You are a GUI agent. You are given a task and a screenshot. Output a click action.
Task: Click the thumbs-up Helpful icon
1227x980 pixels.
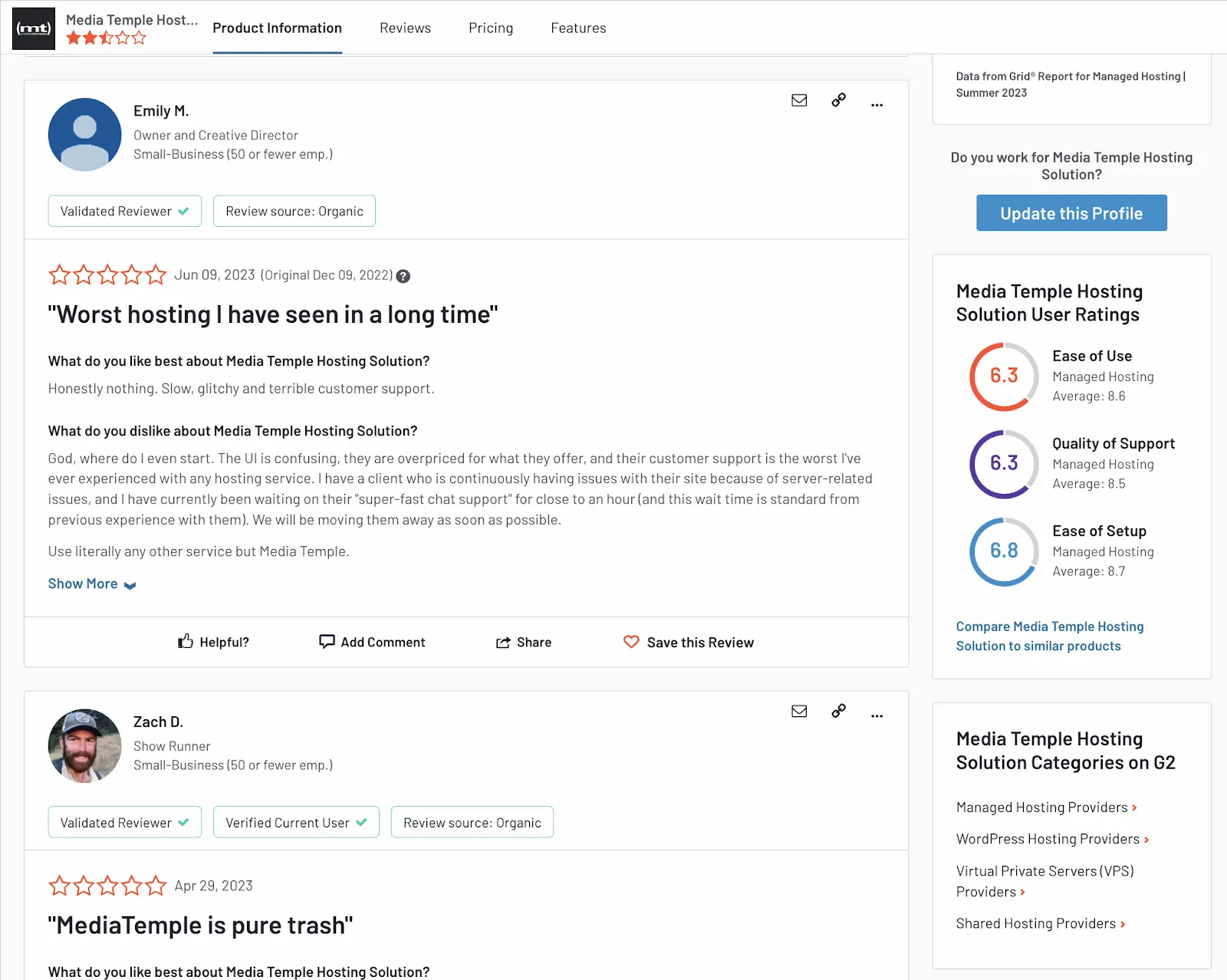point(186,641)
